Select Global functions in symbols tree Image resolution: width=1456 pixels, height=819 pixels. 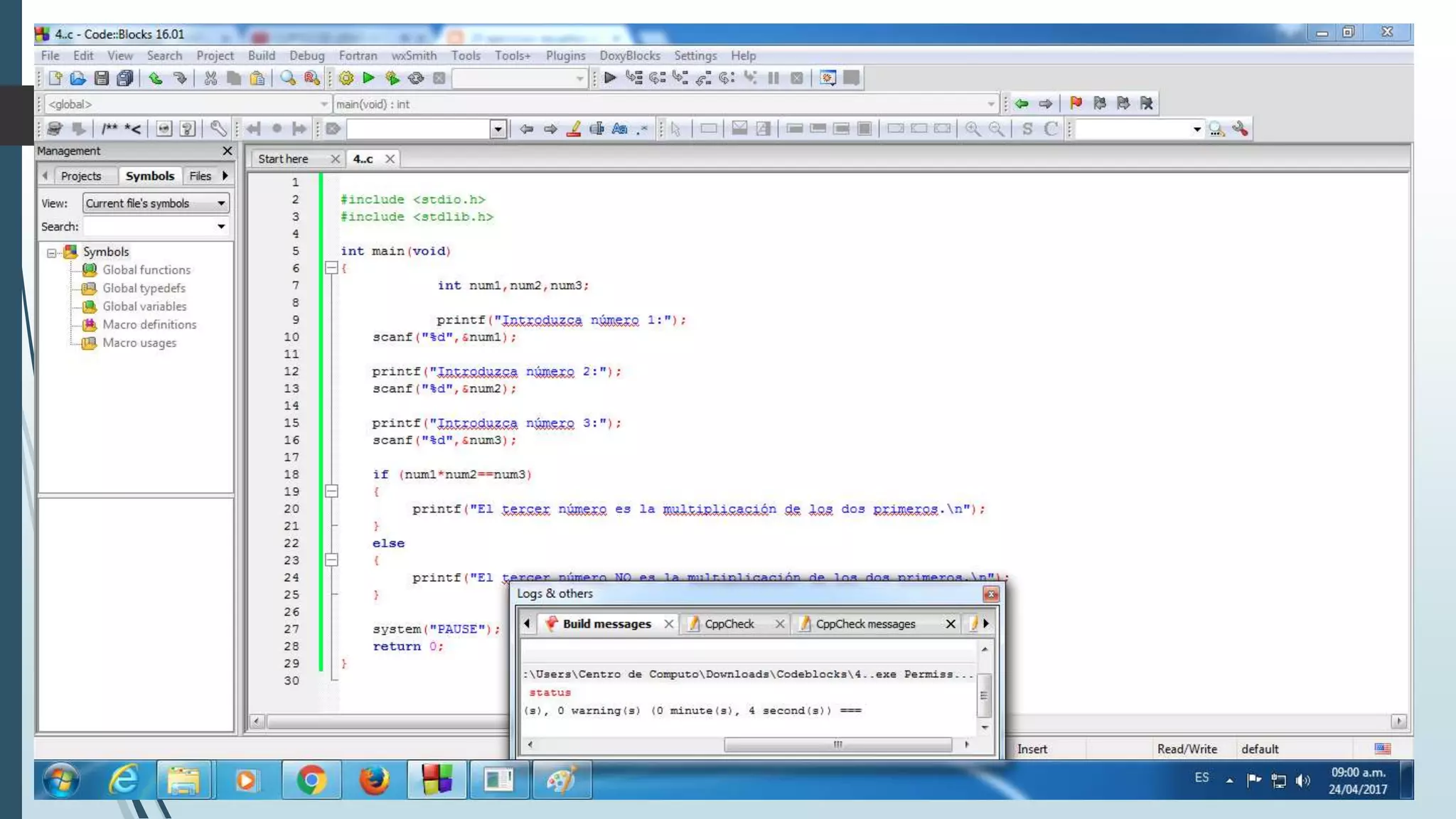tap(146, 270)
